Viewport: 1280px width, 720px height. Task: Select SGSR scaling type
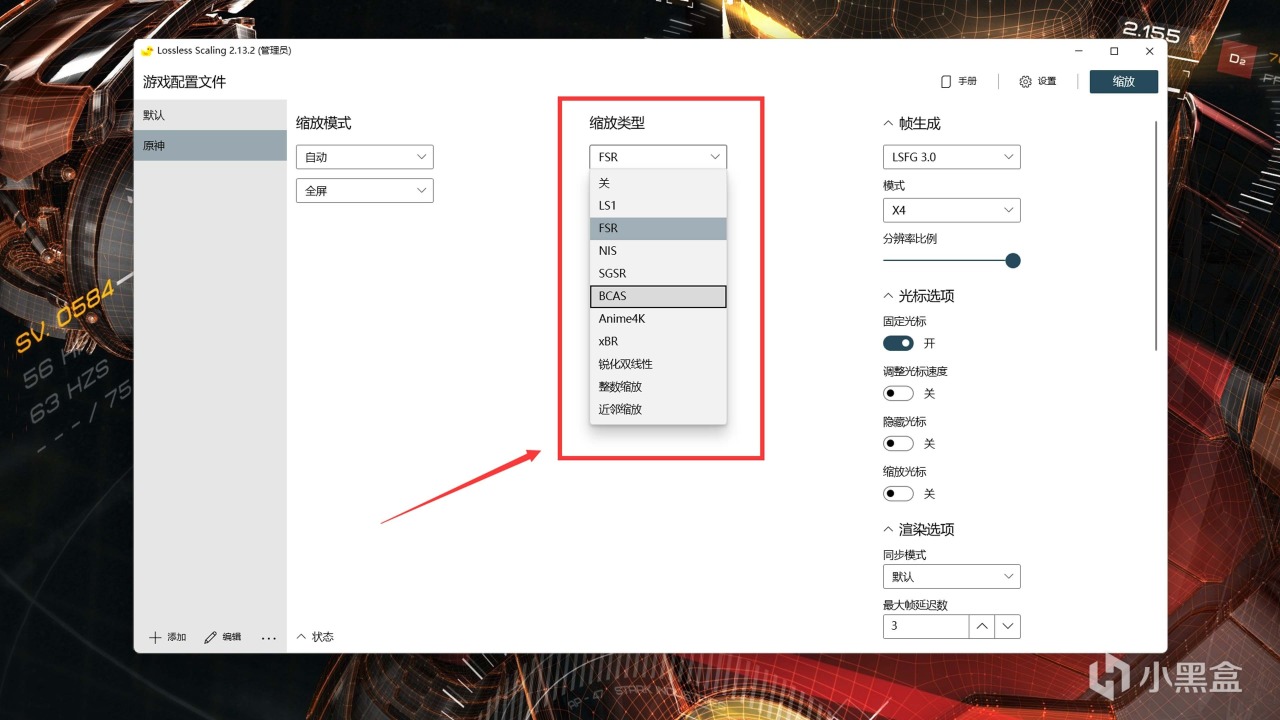[658, 274]
